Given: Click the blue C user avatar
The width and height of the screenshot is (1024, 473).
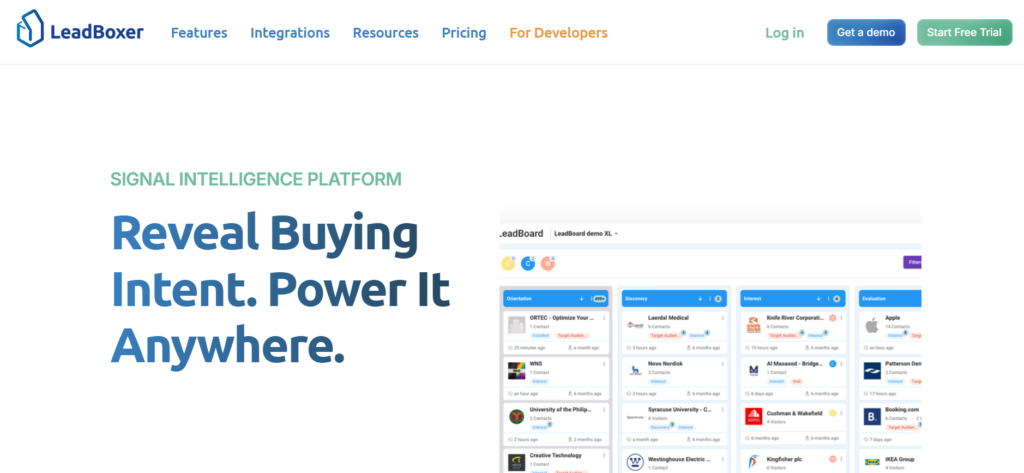Looking at the screenshot, I should point(528,263).
